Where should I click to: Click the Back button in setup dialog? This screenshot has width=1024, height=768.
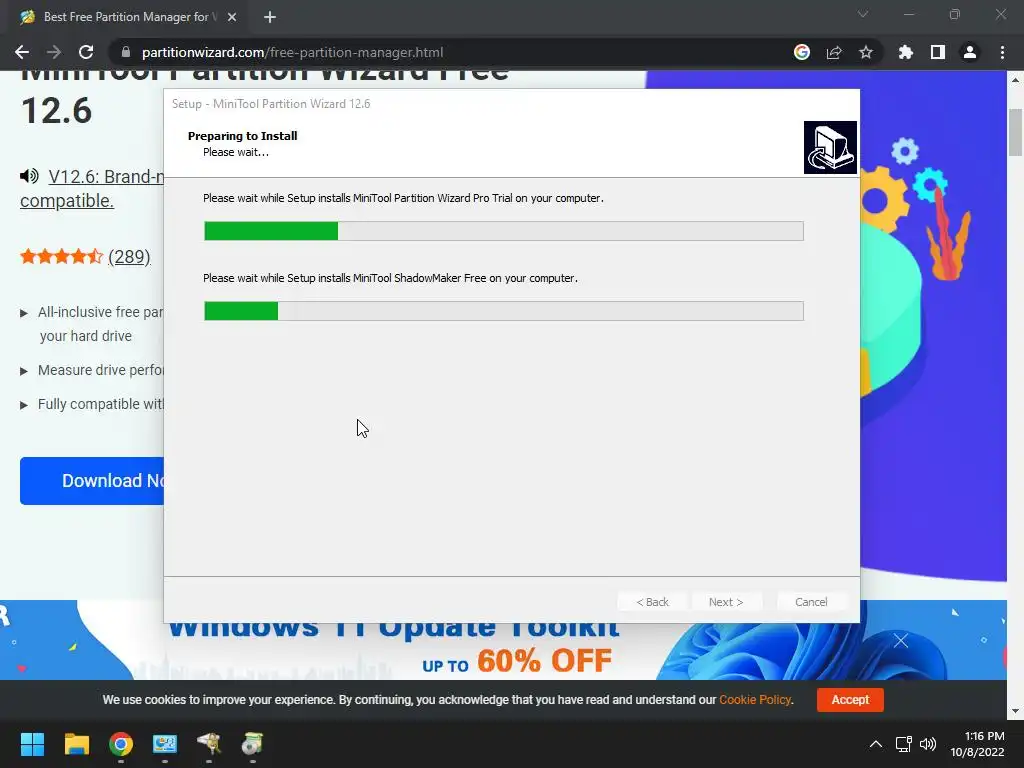click(652, 602)
